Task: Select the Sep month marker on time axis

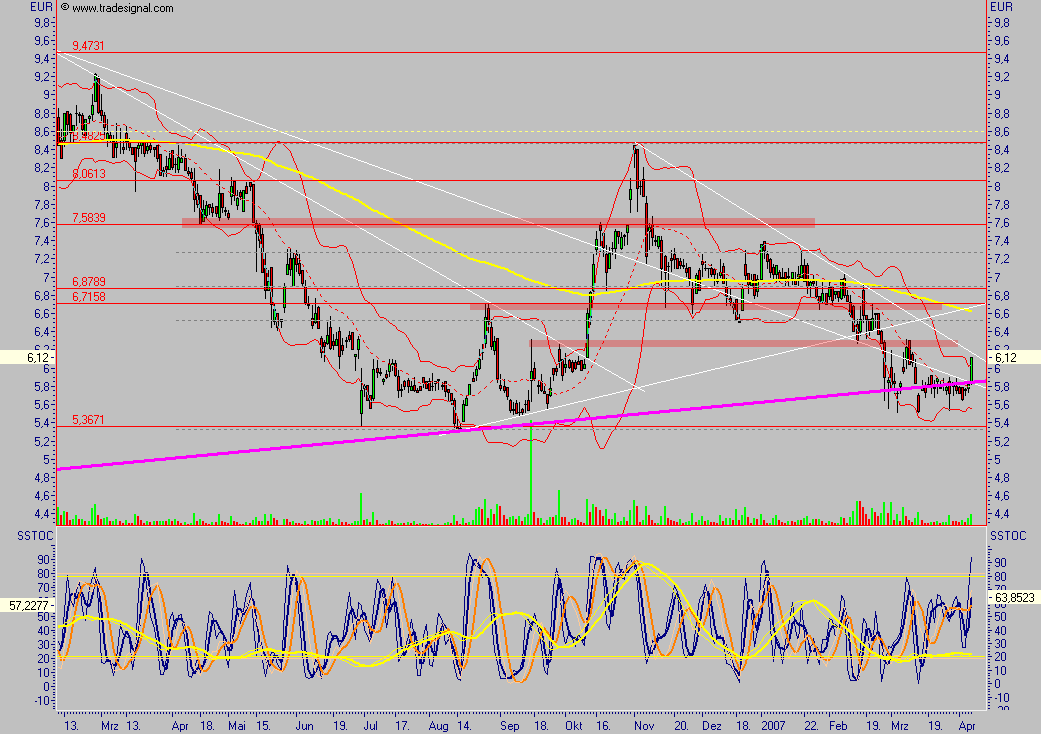Action: click(x=507, y=726)
